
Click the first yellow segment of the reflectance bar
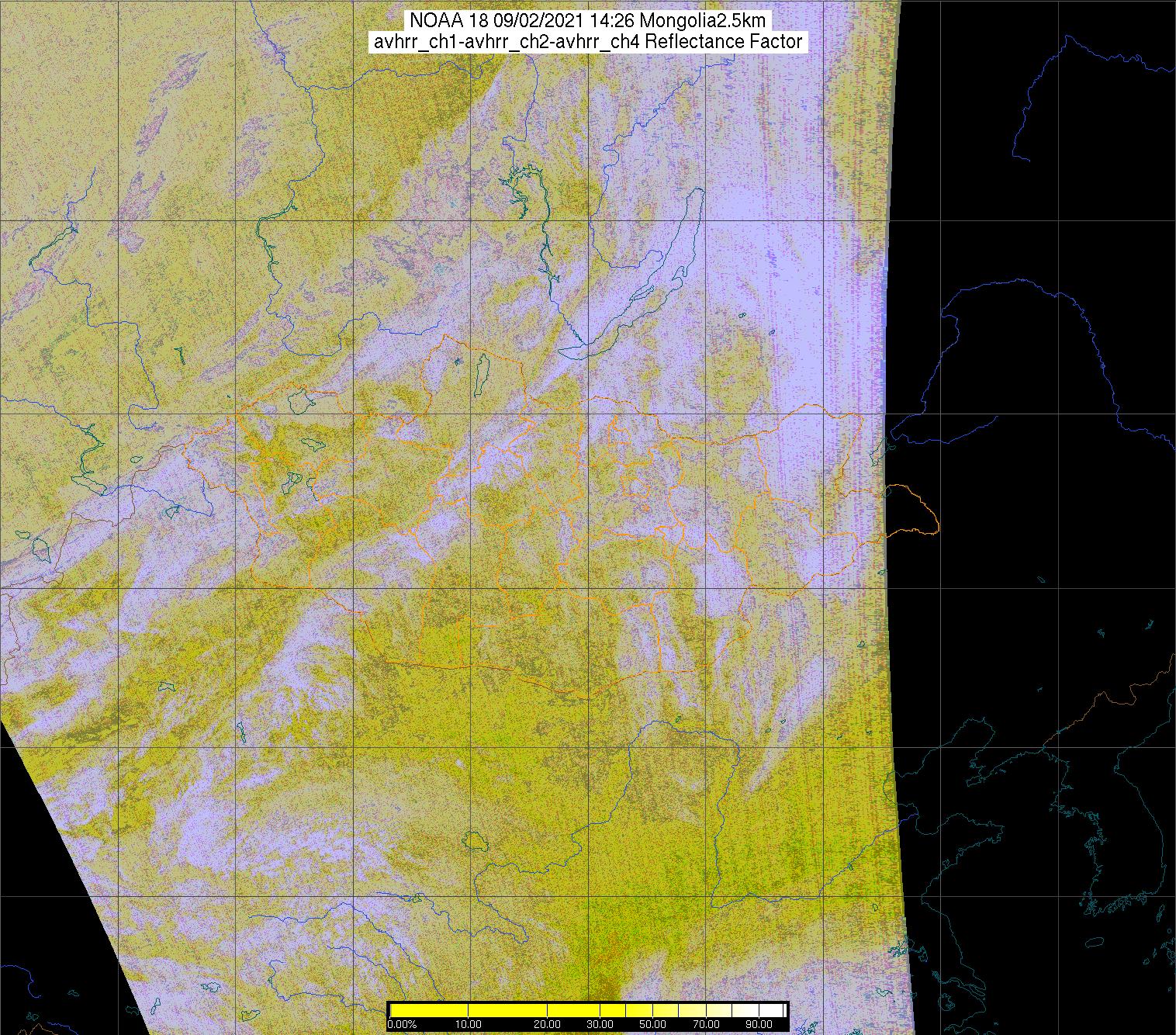coord(429,1010)
